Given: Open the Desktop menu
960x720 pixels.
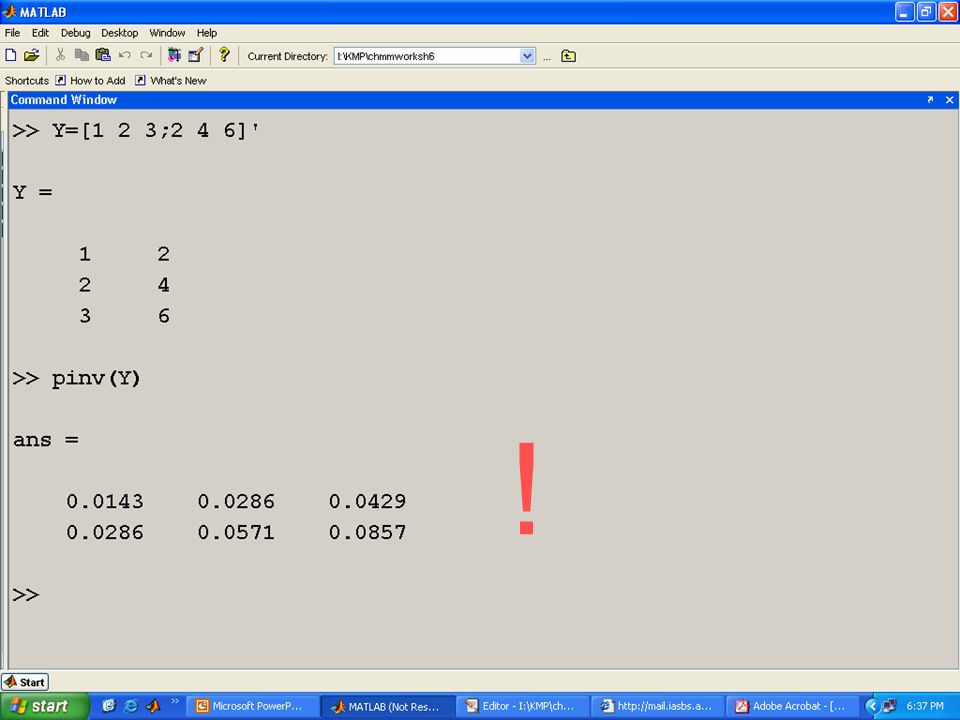Looking at the screenshot, I should tap(119, 33).
